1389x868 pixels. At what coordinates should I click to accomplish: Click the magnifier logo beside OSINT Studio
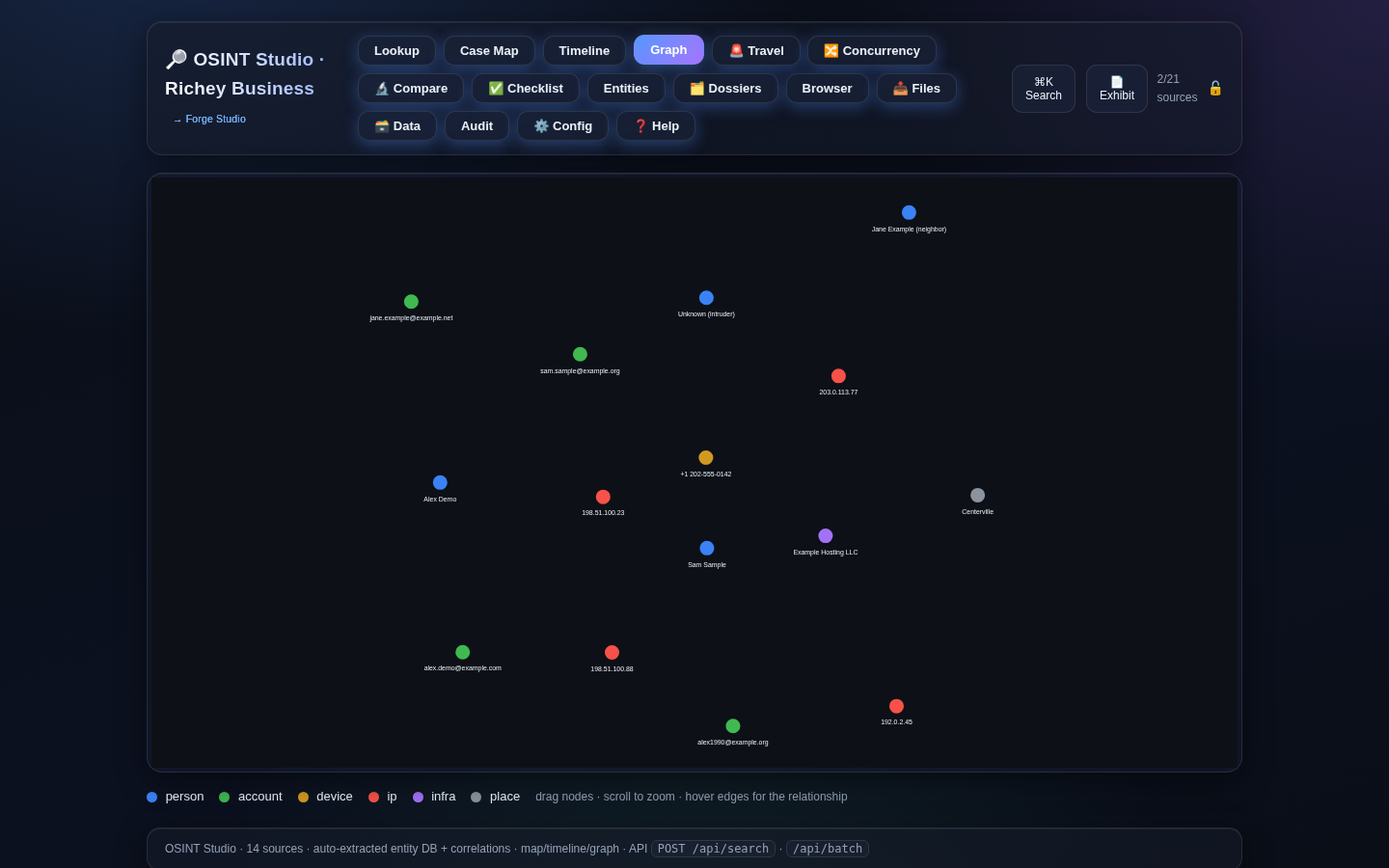tap(176, 60)
